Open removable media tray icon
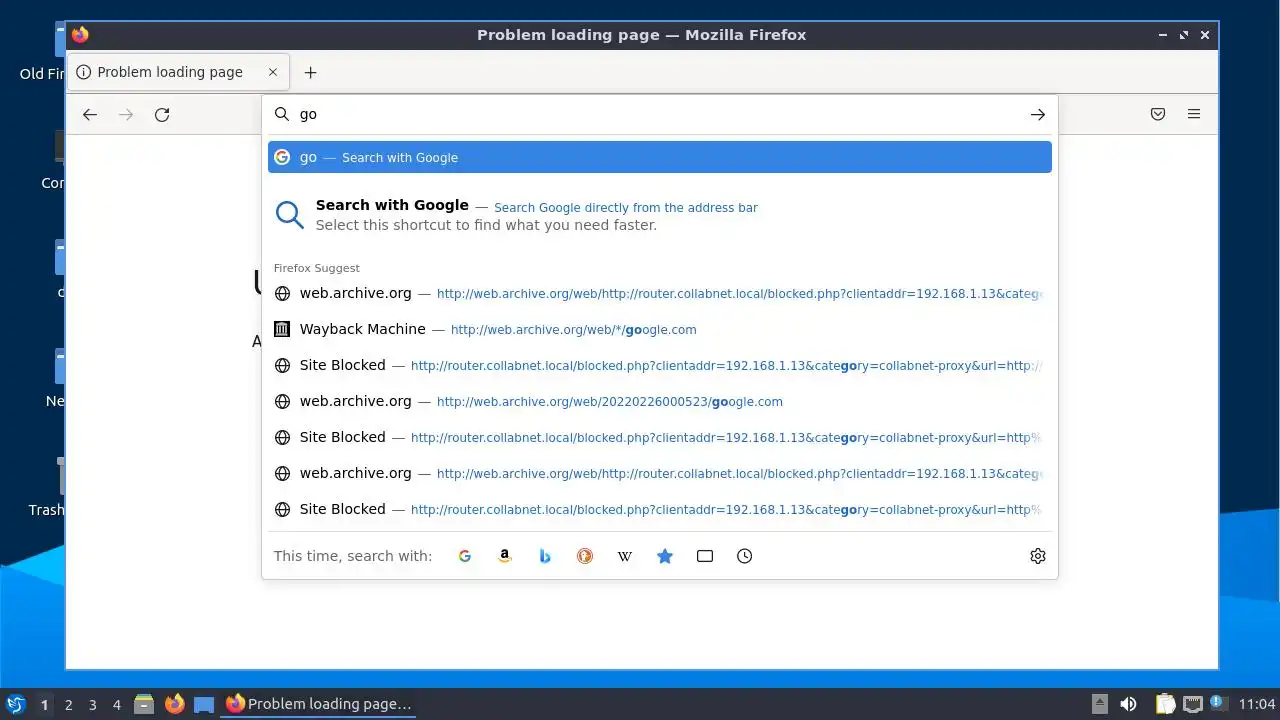Image resolution: width=1280 pixels, height=720 pixels. [x=1100, y=704]
